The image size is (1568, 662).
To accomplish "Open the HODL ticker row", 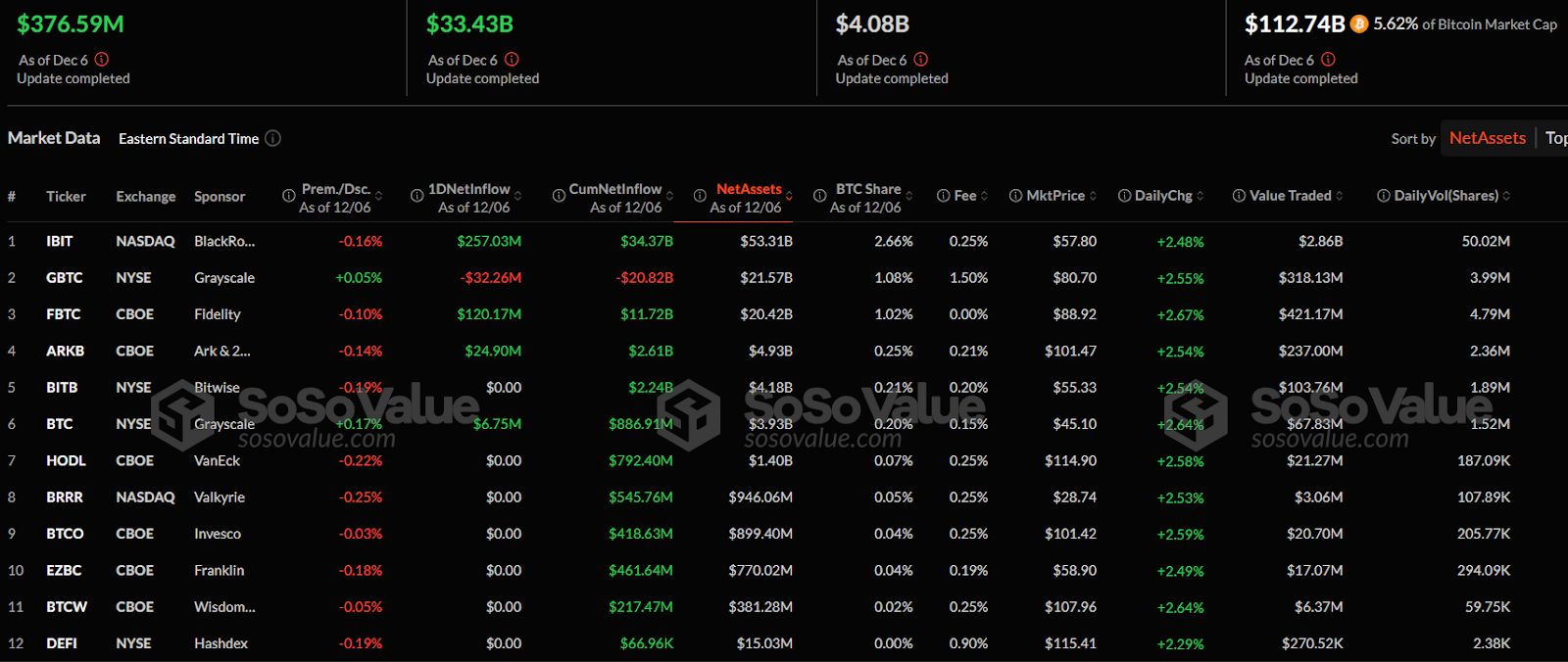I will pyautogui.click(x=784, y=460).
